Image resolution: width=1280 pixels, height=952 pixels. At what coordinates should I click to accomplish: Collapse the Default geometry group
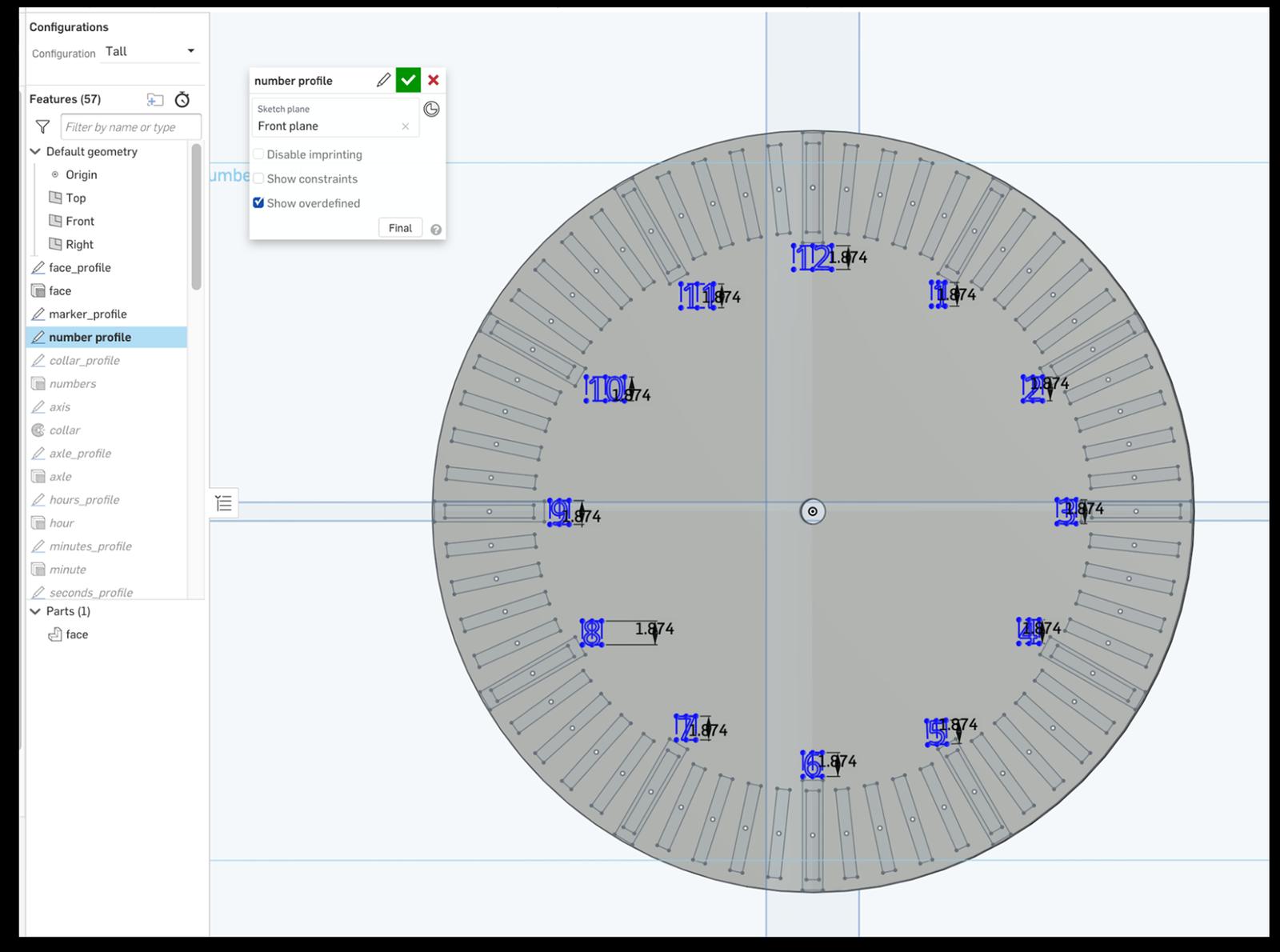(x=35, y=151)
